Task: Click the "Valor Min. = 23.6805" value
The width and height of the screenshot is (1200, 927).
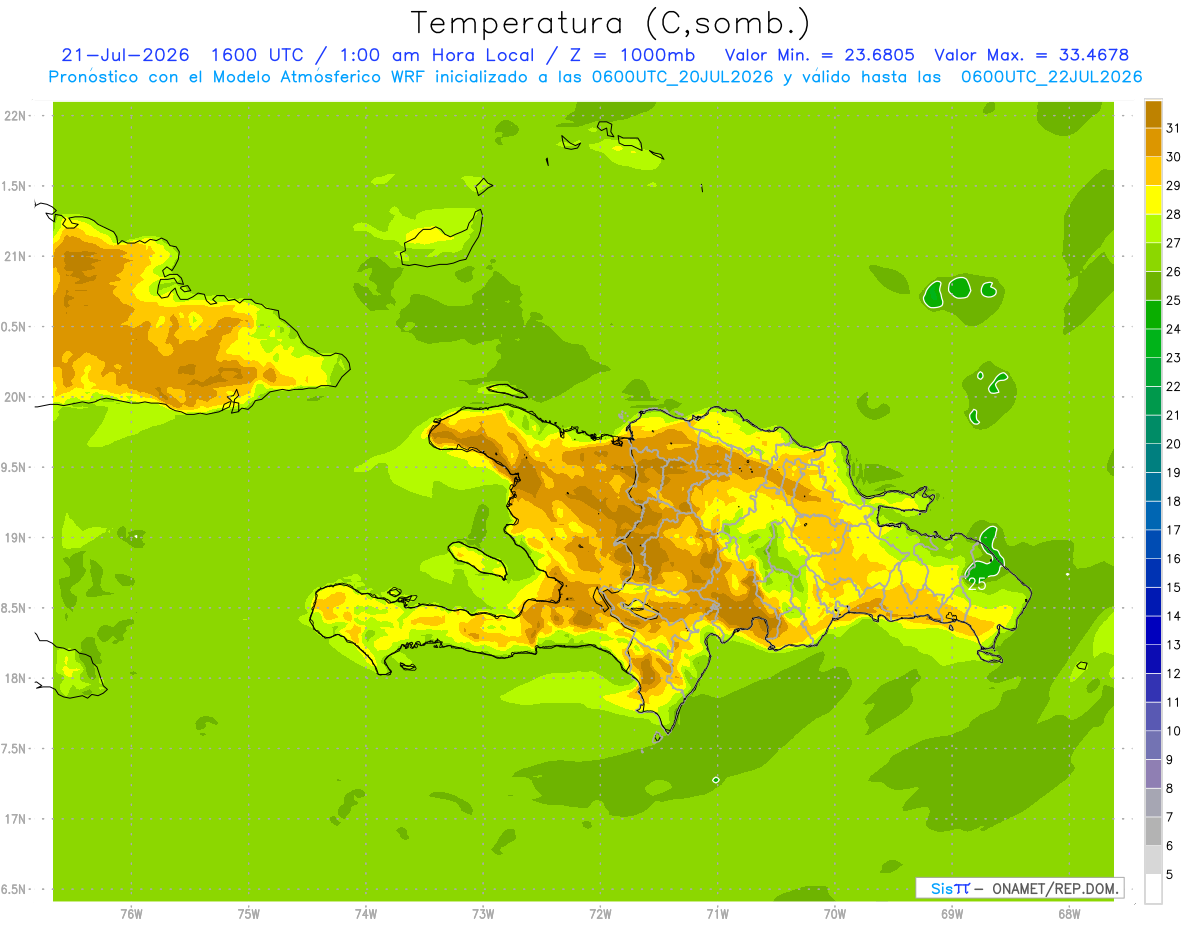Action: (x=819, y=55)
